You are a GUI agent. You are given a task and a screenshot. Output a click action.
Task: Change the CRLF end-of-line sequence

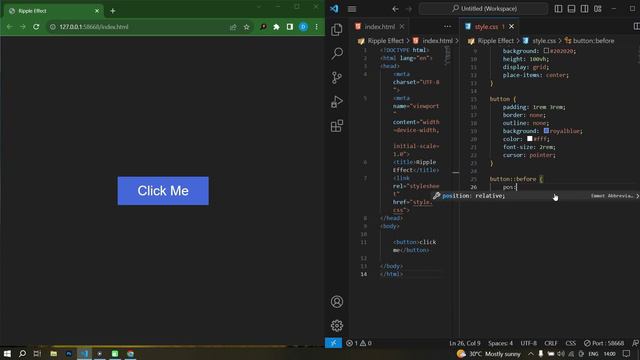551,343
